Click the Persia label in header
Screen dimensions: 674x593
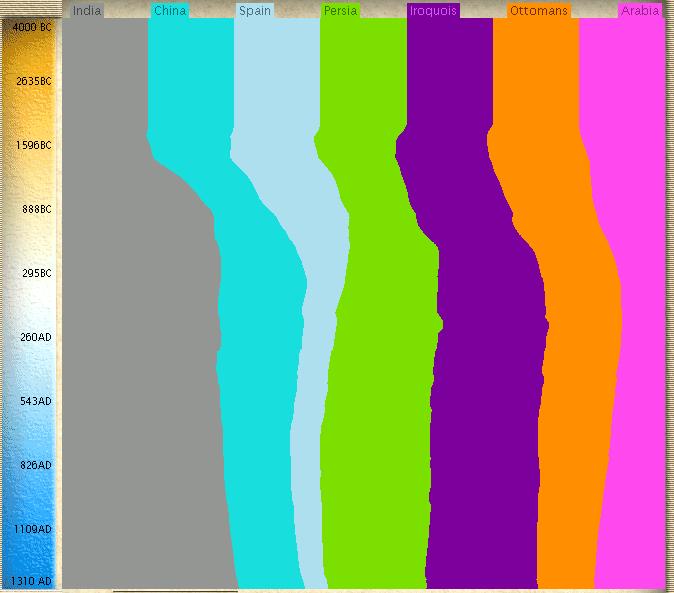[x=341, y=11]
